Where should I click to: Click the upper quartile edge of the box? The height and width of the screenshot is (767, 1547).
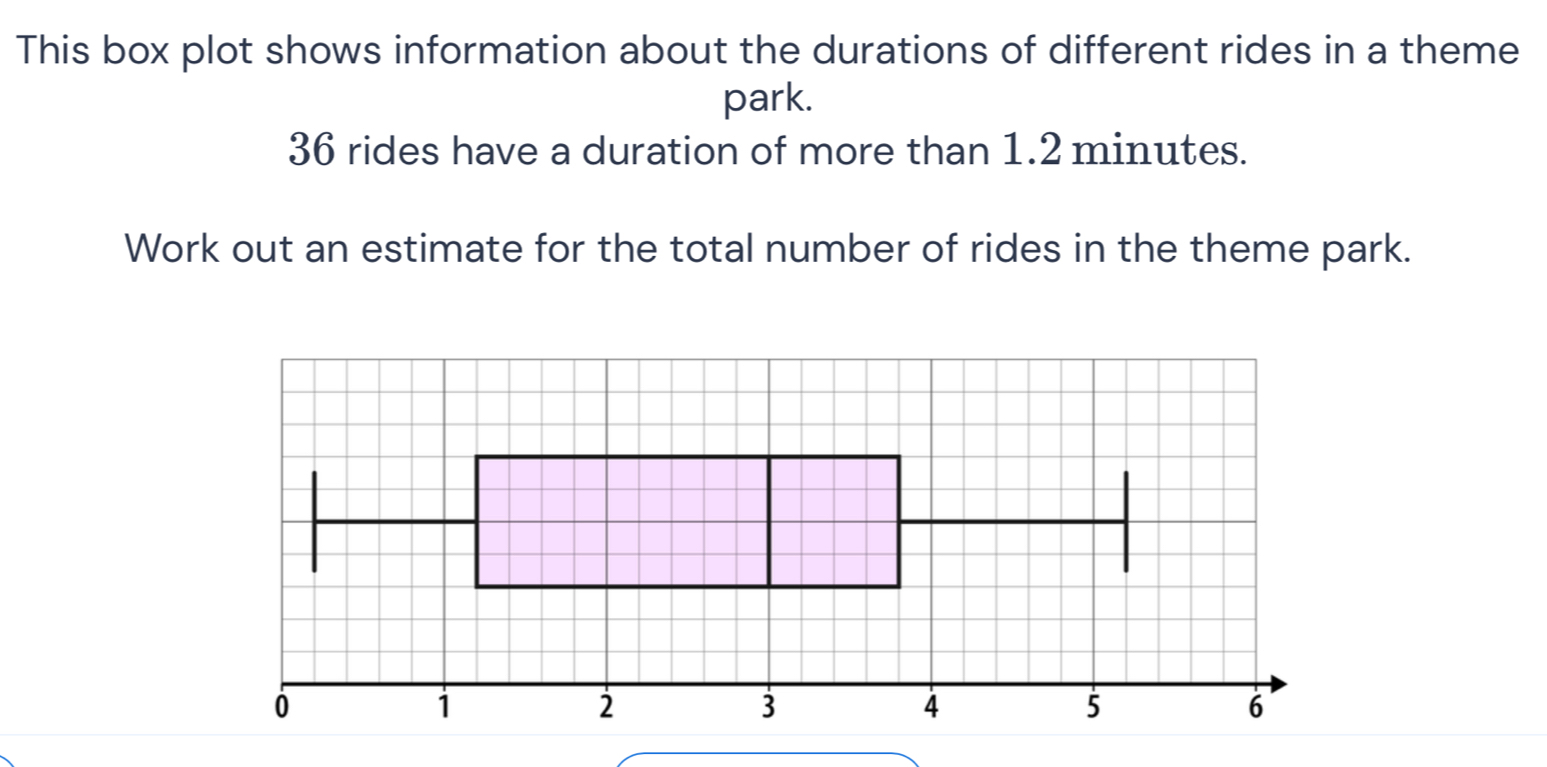[899, 521]
